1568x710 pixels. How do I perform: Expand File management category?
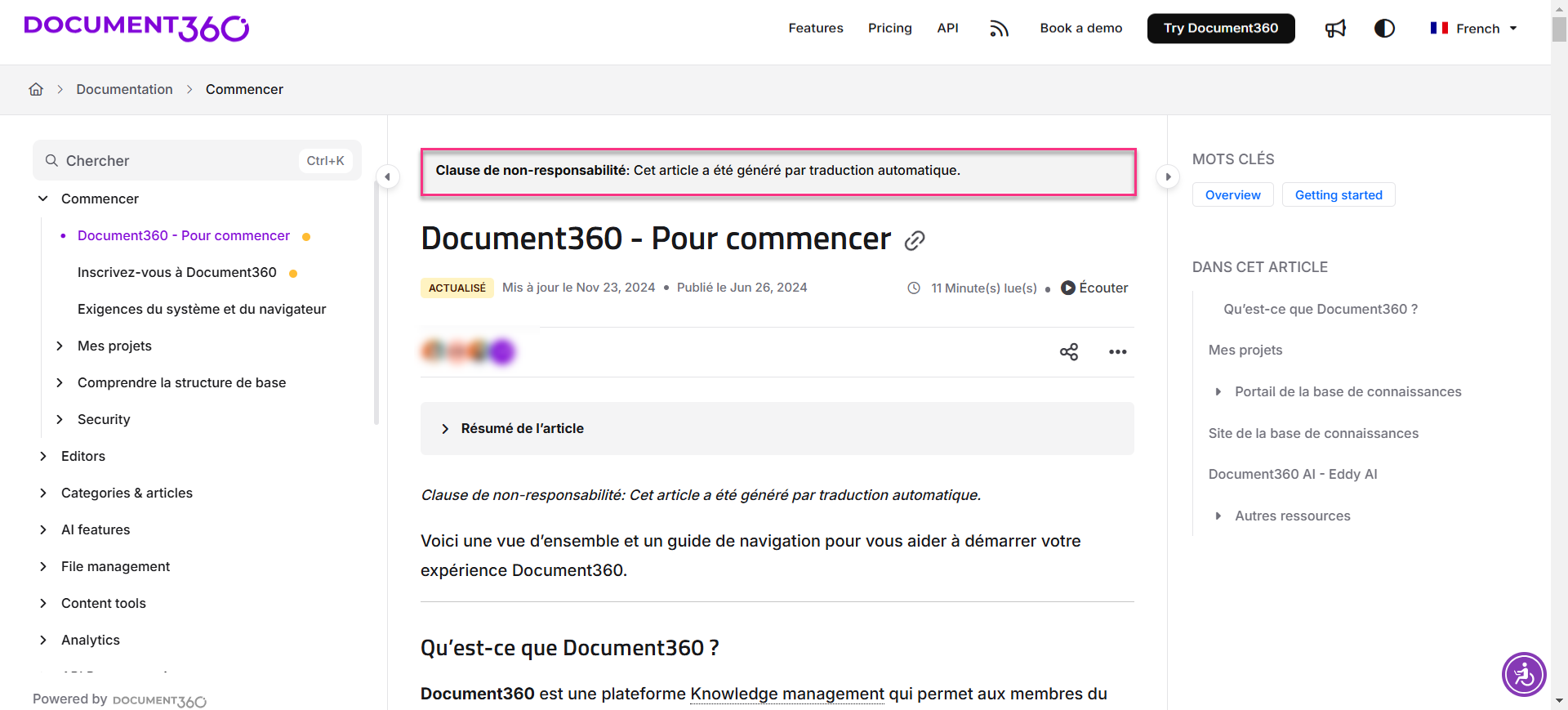pyautogui.click(x=43, y=566)
